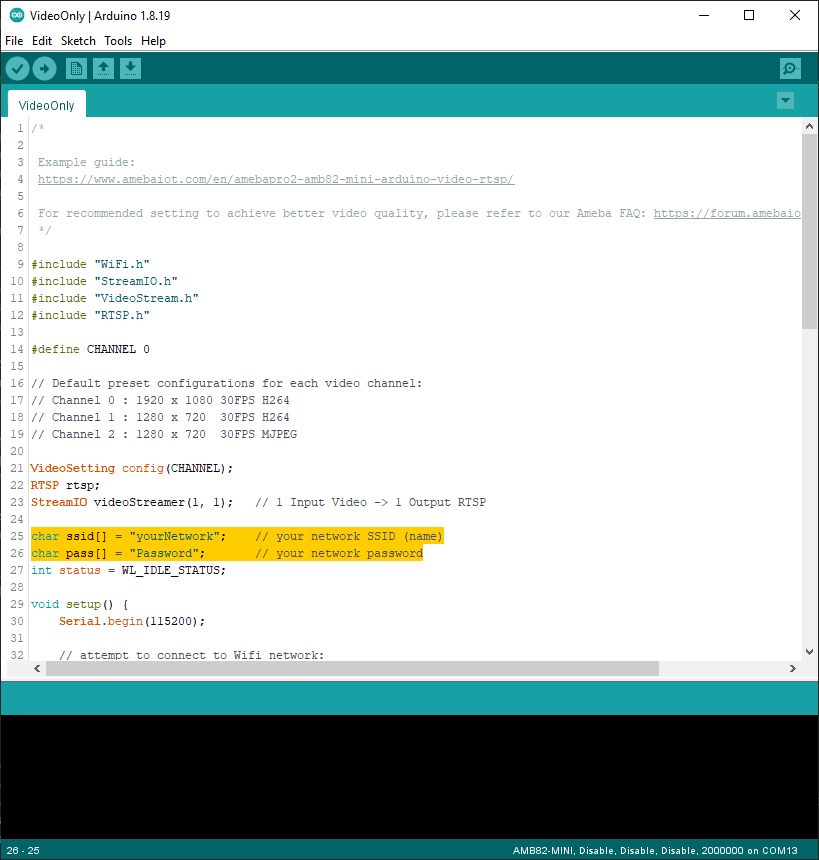Select the VideoOnly sketch tab

[47, 105]
